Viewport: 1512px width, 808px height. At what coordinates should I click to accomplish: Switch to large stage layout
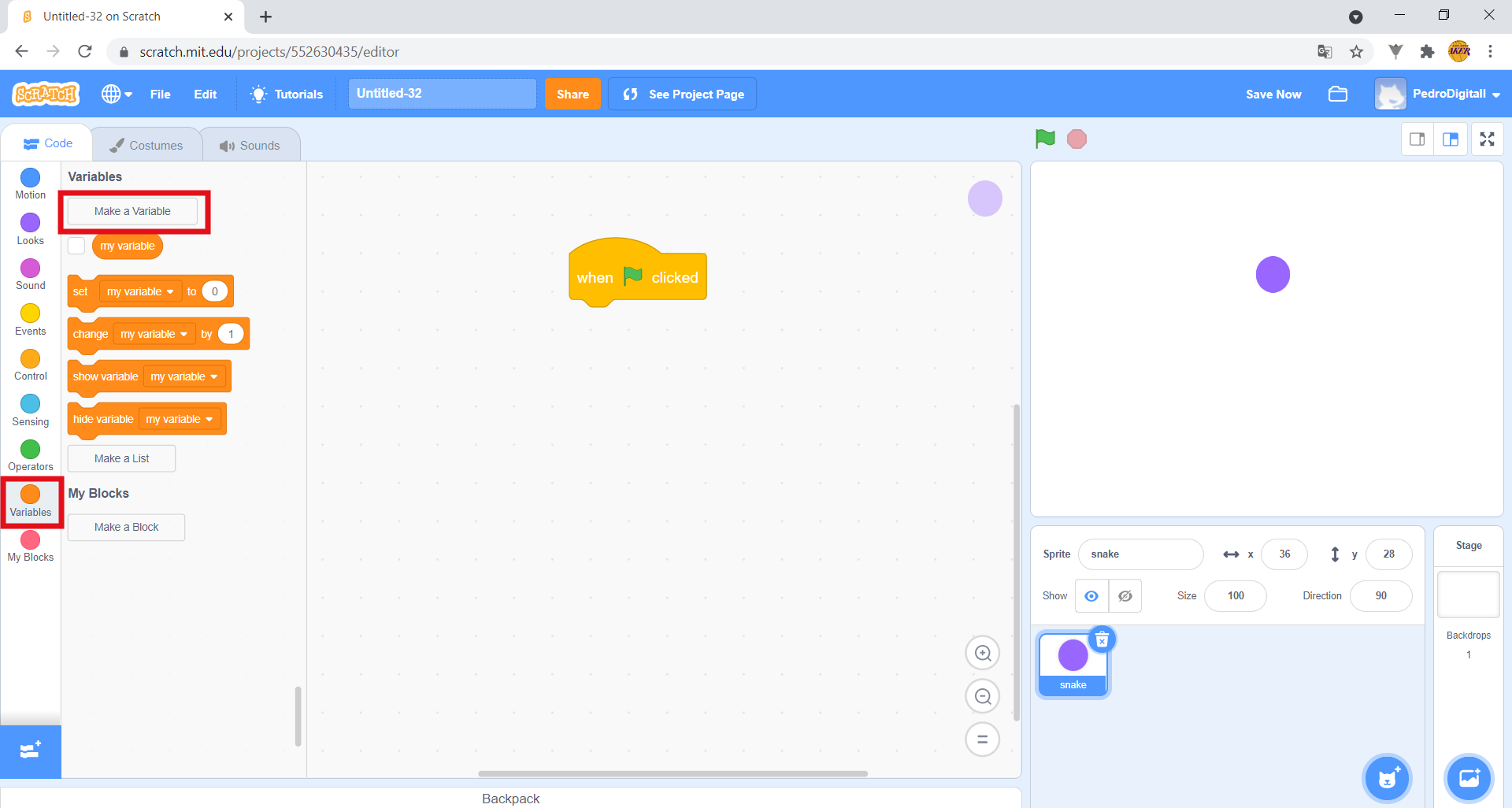(x=1451, y=139)
